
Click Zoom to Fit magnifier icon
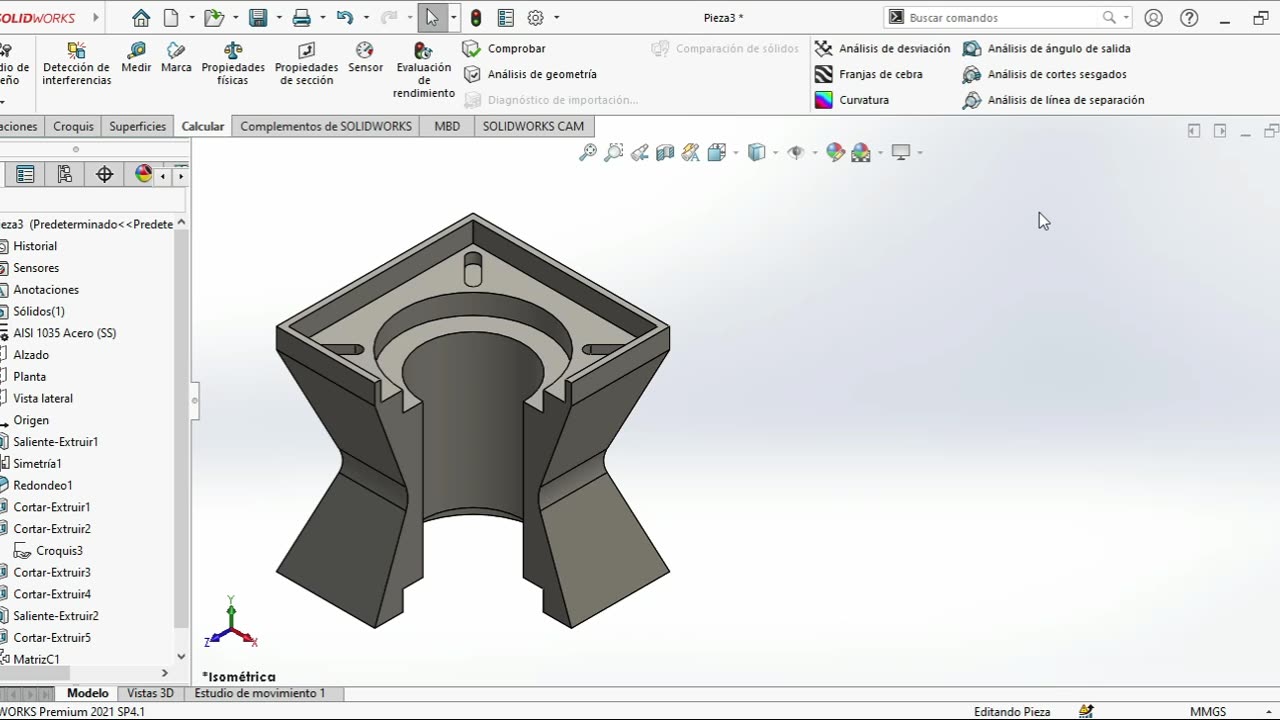(588, 153)
